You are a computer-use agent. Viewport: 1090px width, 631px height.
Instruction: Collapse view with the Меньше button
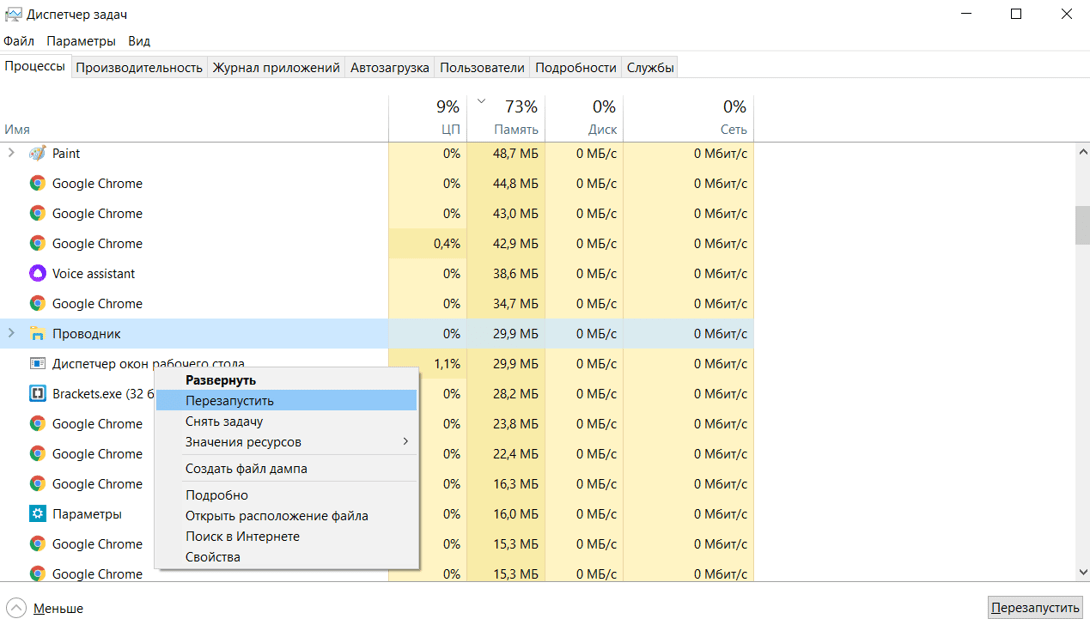point(45,608)
